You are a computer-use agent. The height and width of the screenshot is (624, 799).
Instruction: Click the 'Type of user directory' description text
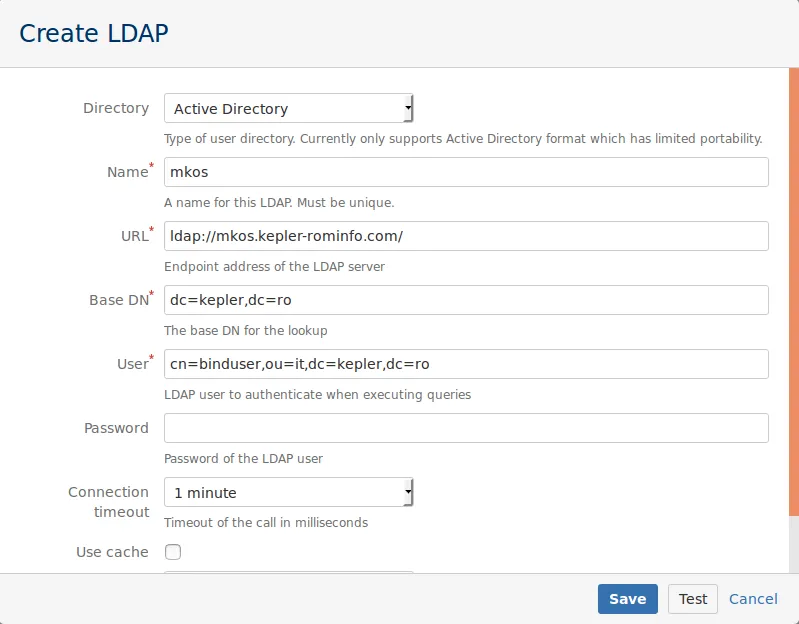(463, 139)
